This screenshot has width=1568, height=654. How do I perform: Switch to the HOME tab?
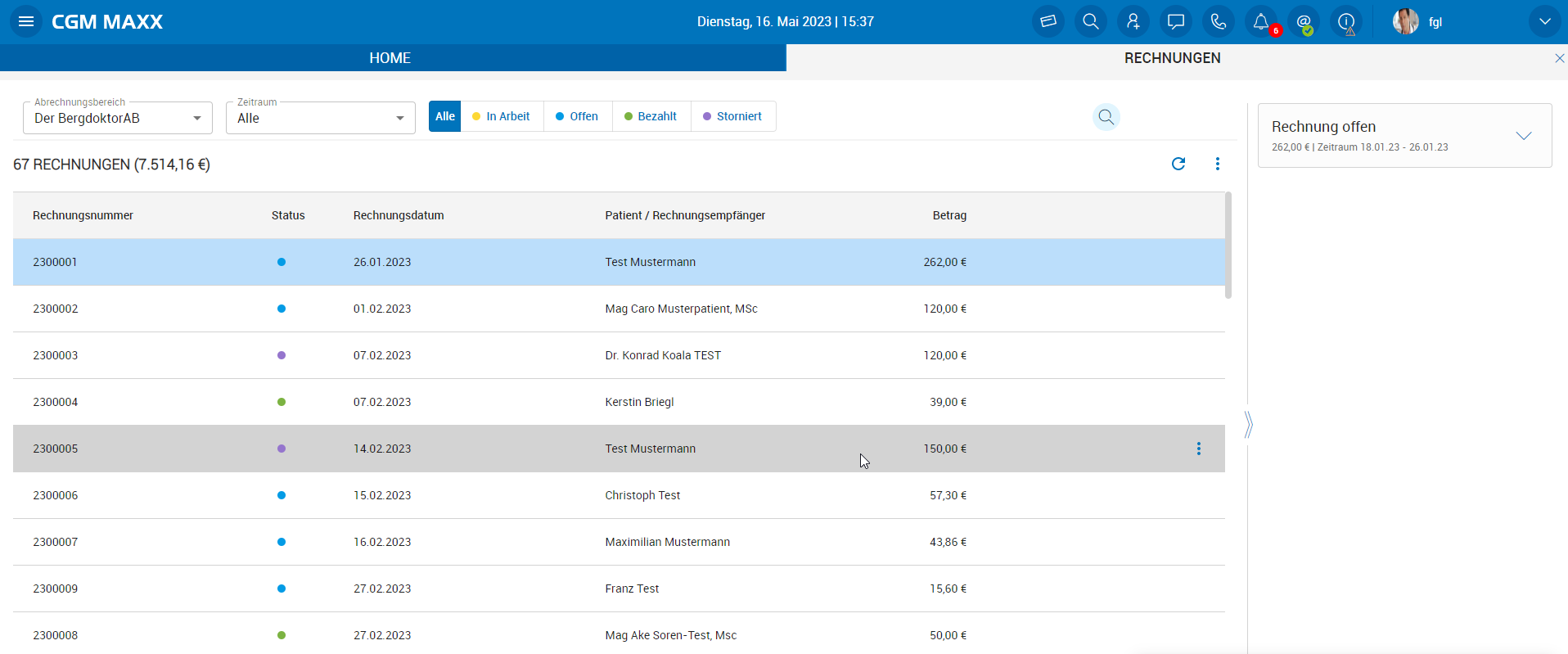click(390, 58)
